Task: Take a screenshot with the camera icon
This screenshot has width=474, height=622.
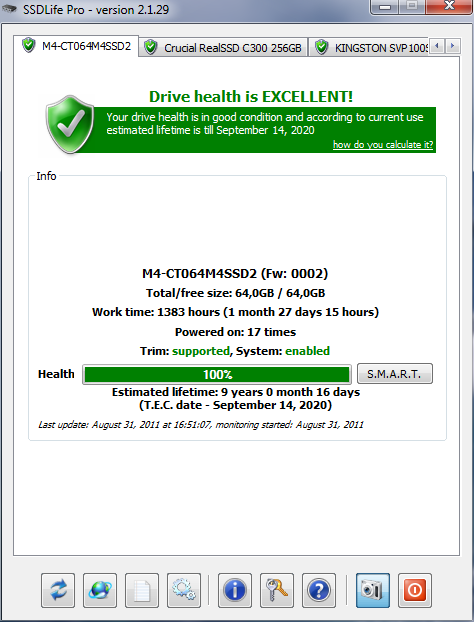Action: pyautogui.click(x=373, y=590)
